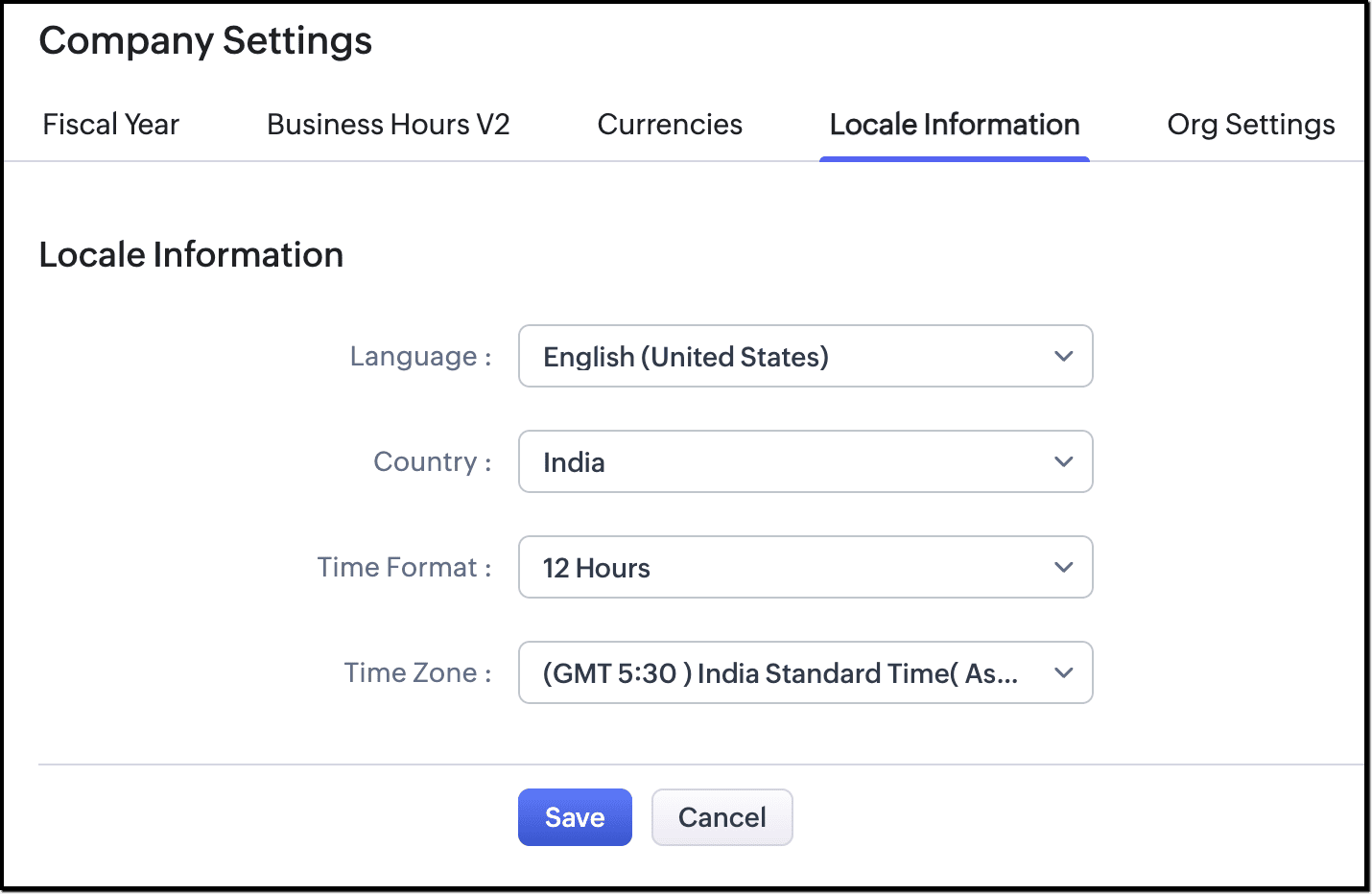Click the India Standard Time zone value

tap(780, 673)
